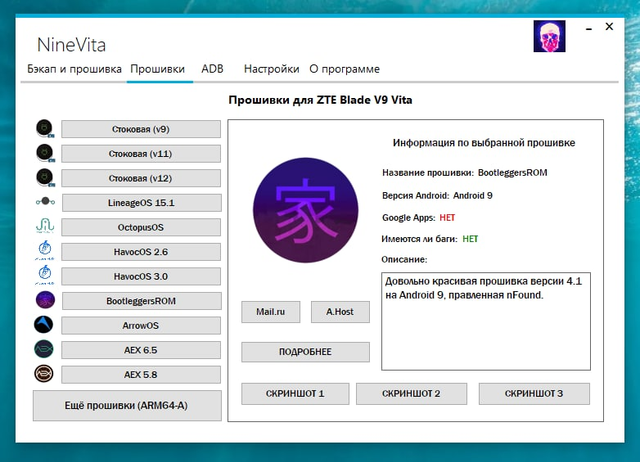
Task: Click the BootleggersROM name in the info panel
Action: 513,173
